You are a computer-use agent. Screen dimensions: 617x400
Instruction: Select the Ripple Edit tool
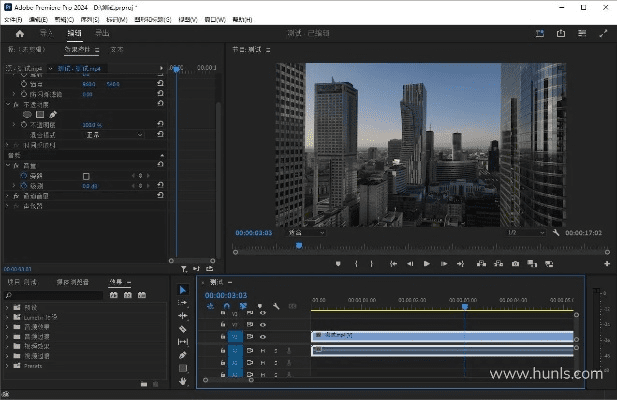point(183,315)
